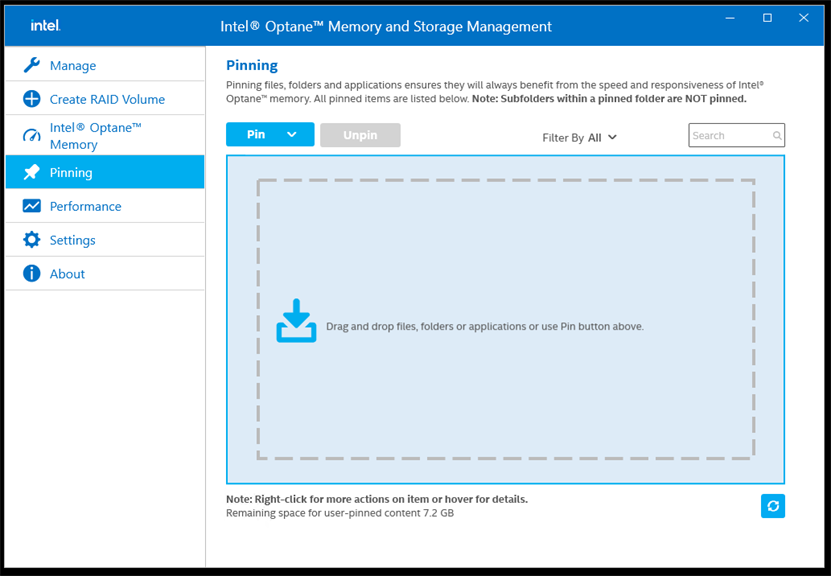Click the chart icon beside Performance
Screen dimensions: 831x576
32,206
